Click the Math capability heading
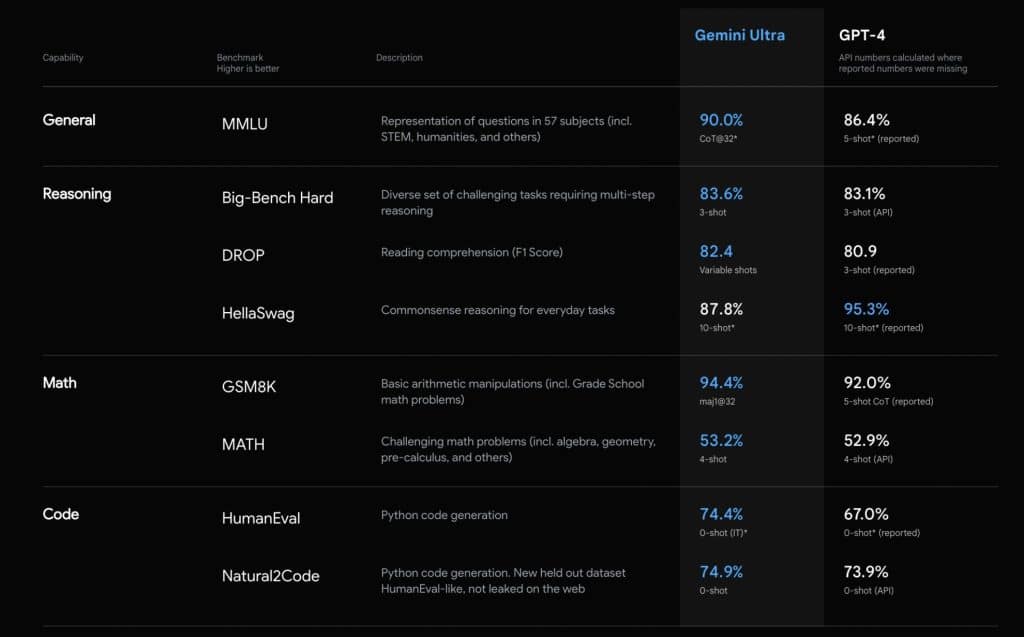 coord(59,383)
